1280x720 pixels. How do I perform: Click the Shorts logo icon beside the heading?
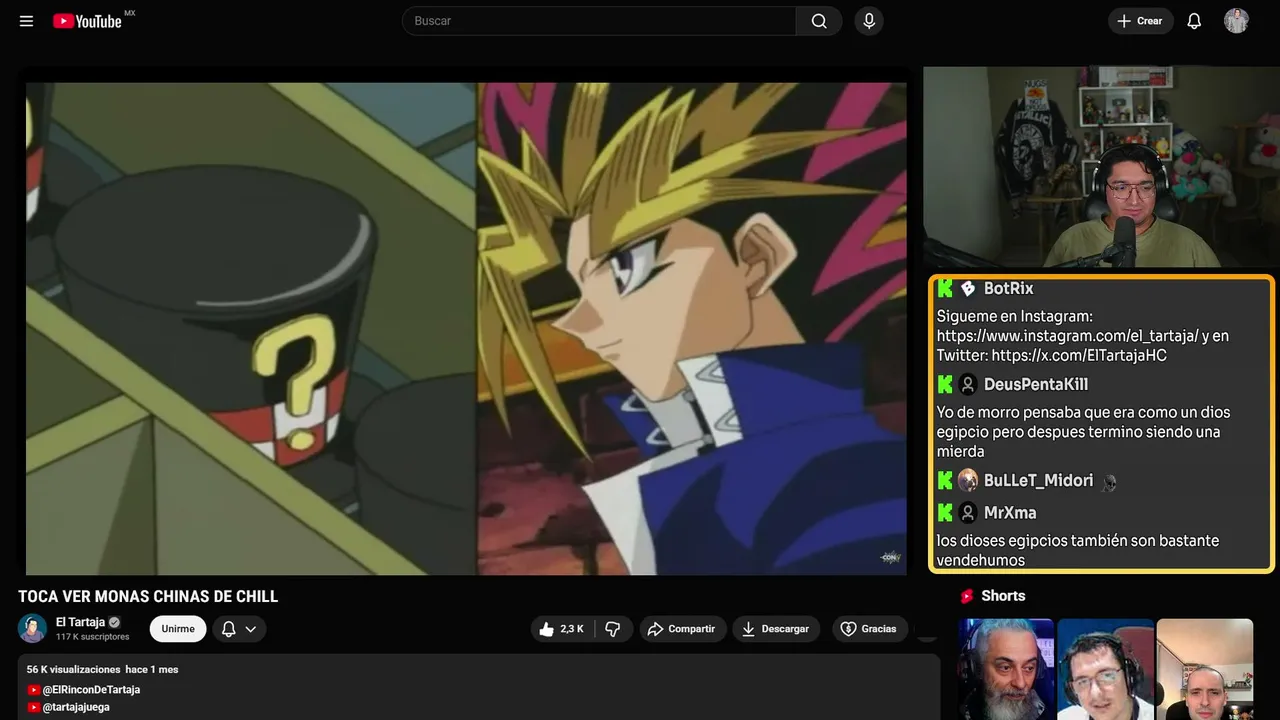(967, 596)
